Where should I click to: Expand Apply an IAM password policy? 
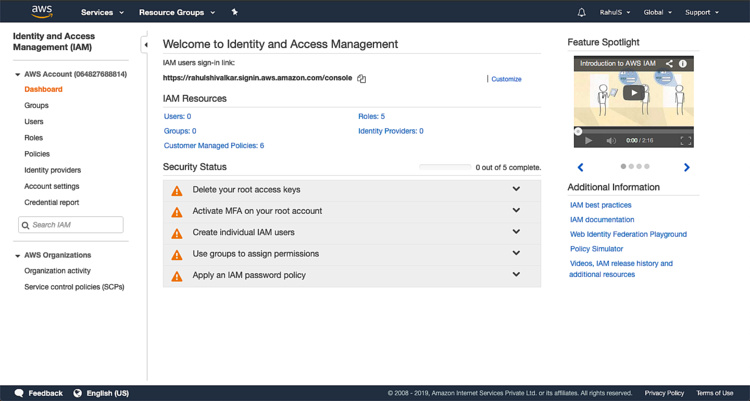coord(516,275)
